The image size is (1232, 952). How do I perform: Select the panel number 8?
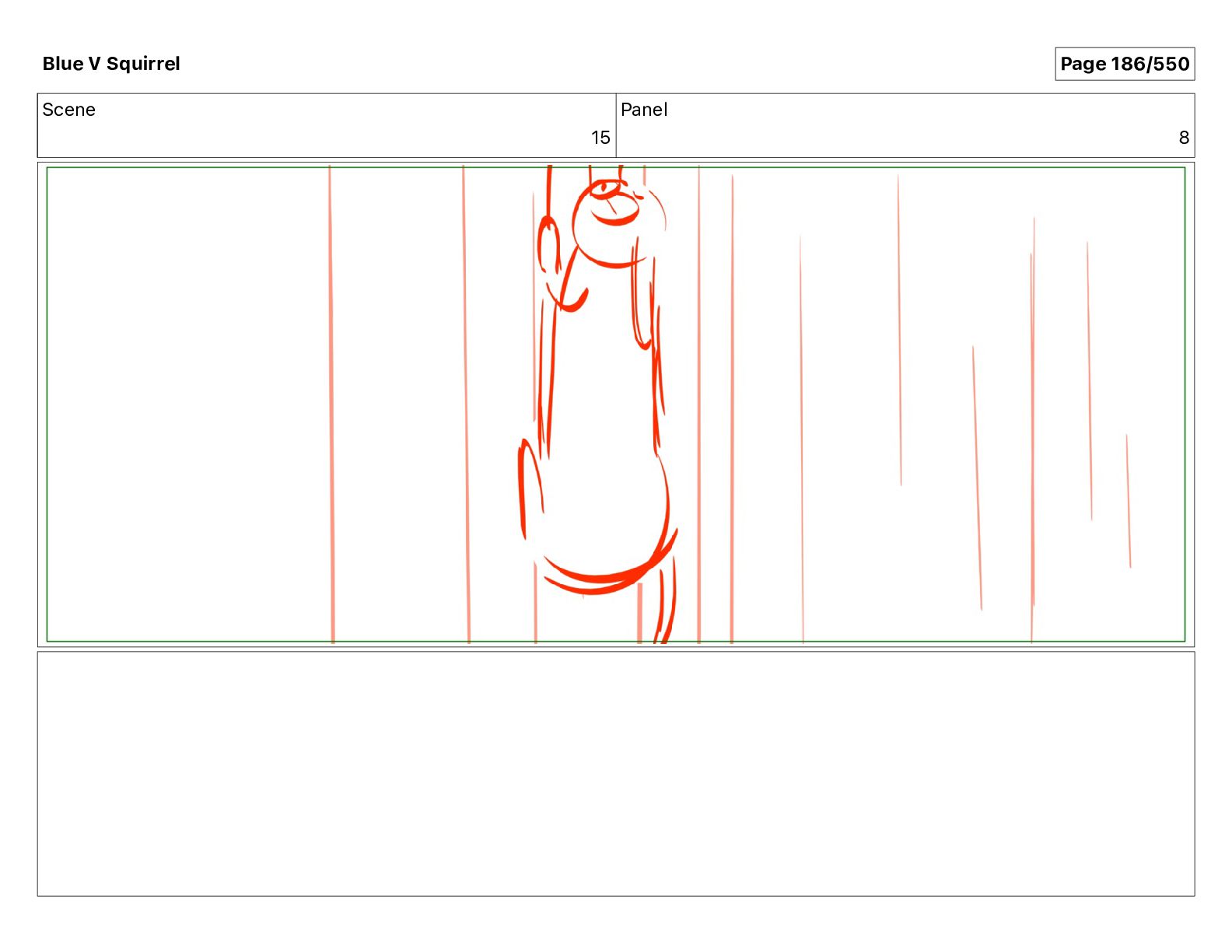(1184, 138)
